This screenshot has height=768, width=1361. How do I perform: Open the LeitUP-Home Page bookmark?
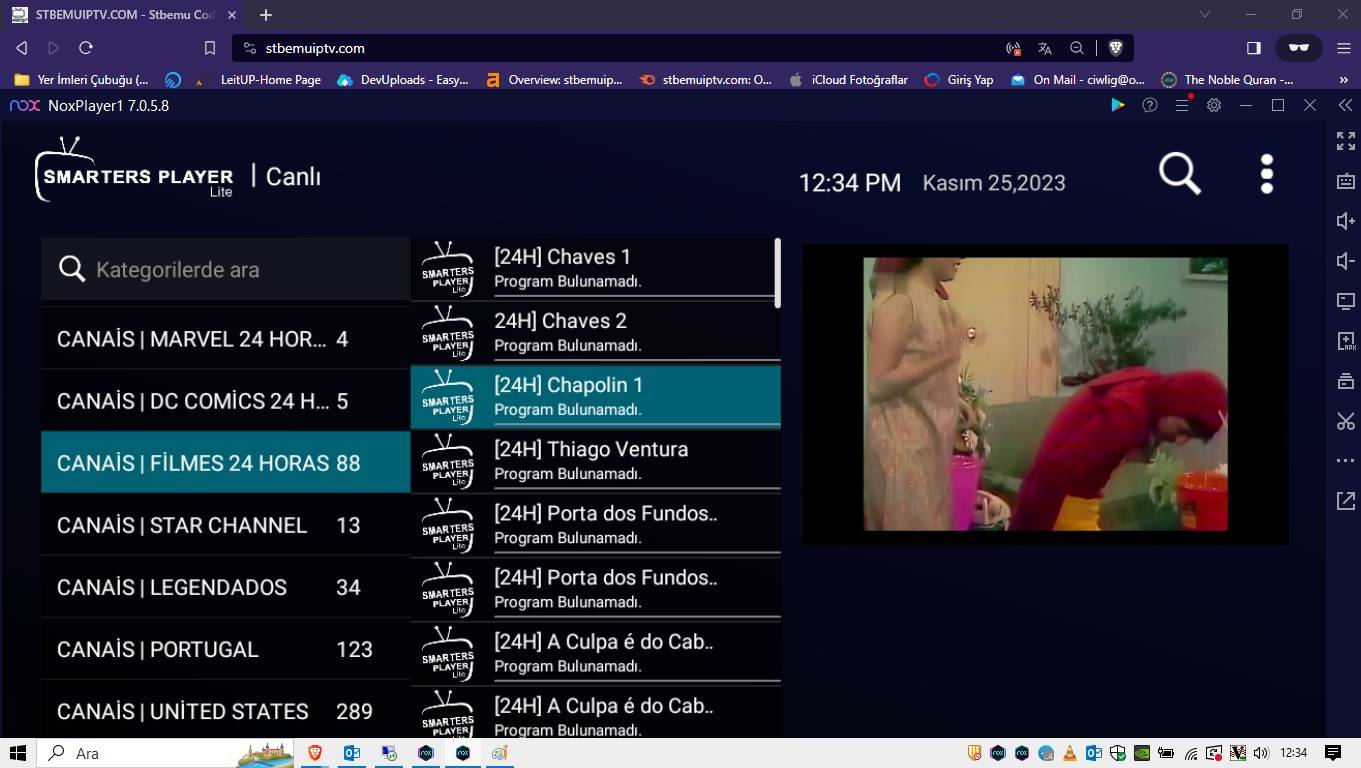point(258,80)
